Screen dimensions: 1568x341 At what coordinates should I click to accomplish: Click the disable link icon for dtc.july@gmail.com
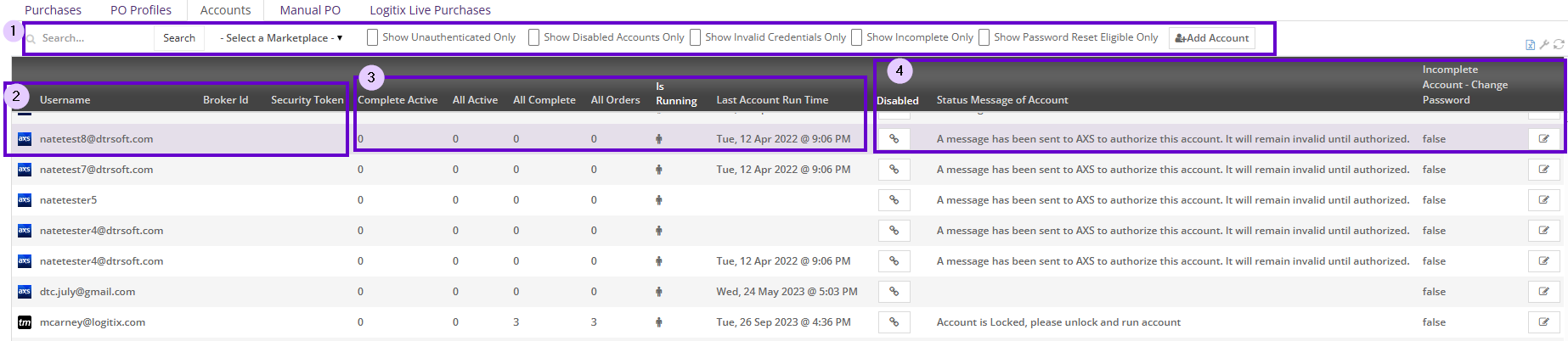[x=894, y=292]
